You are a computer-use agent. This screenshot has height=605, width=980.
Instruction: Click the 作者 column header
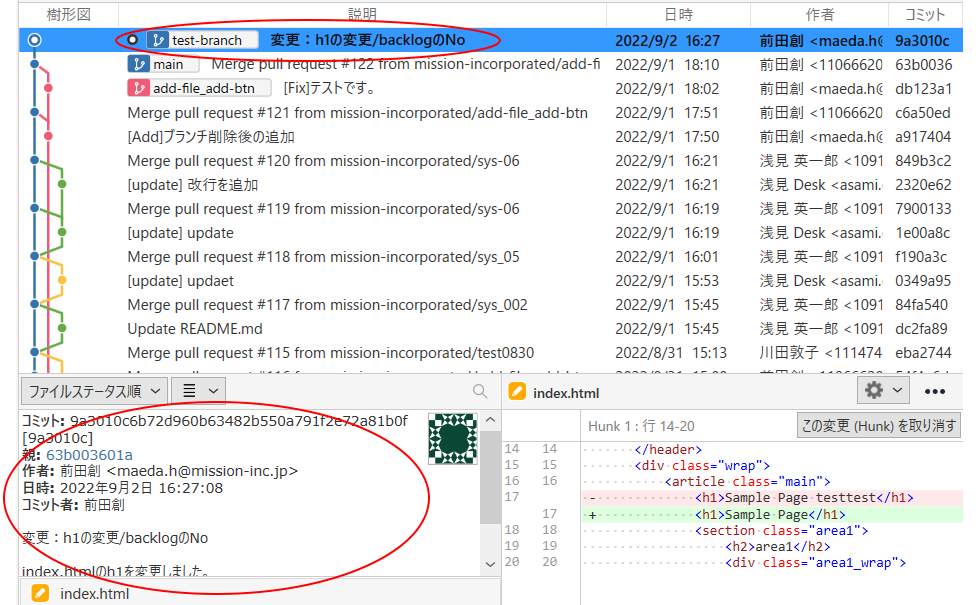click(x=819, y=14)
